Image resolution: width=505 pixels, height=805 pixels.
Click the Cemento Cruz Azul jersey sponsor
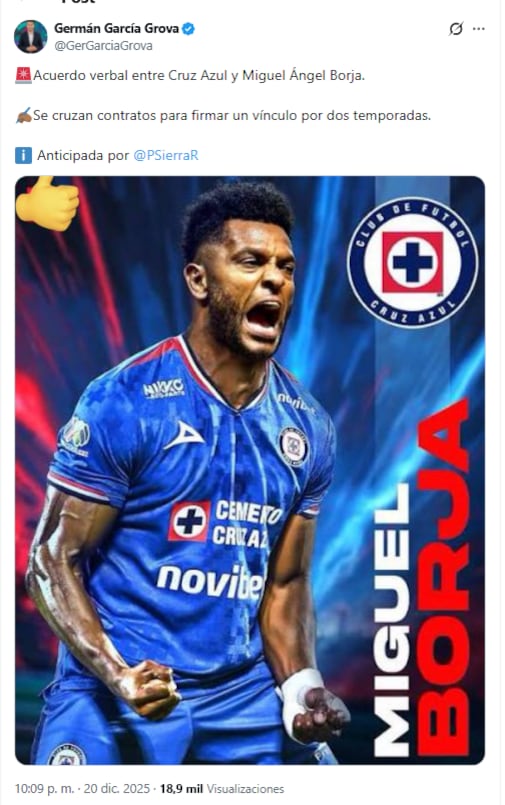(226, 522)
